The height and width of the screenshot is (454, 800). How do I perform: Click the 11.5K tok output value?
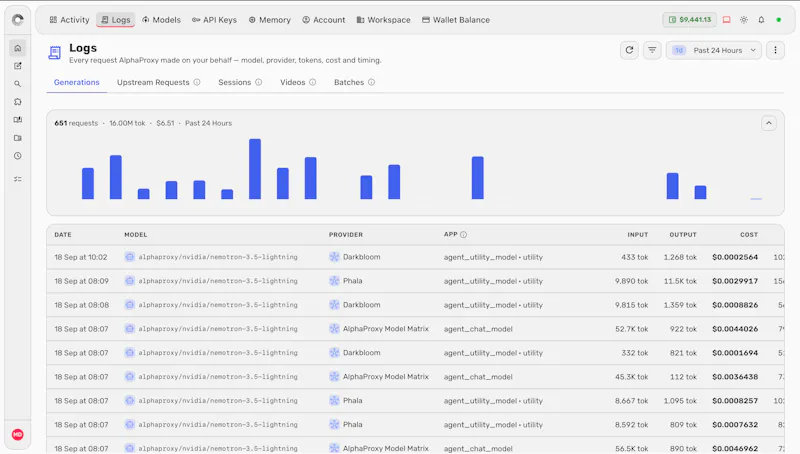[680, 281]
